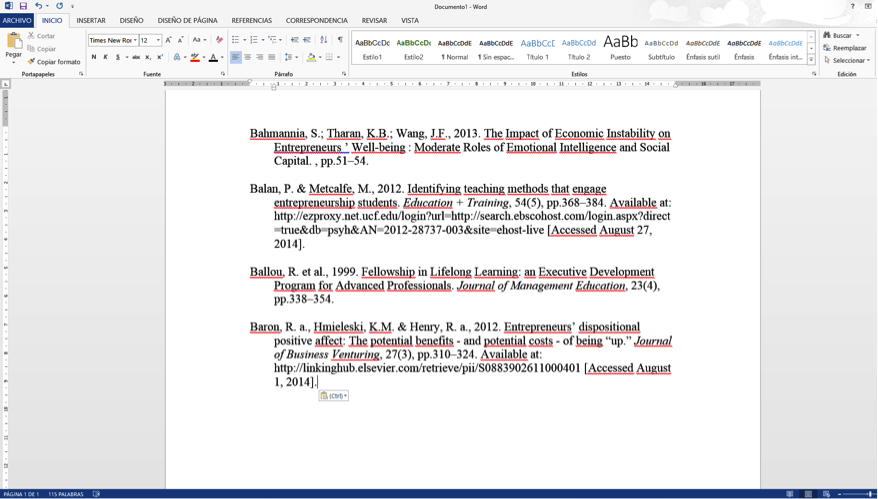Align text right
The height and width of the screenshot is (499, 878).
coord(259,57)
